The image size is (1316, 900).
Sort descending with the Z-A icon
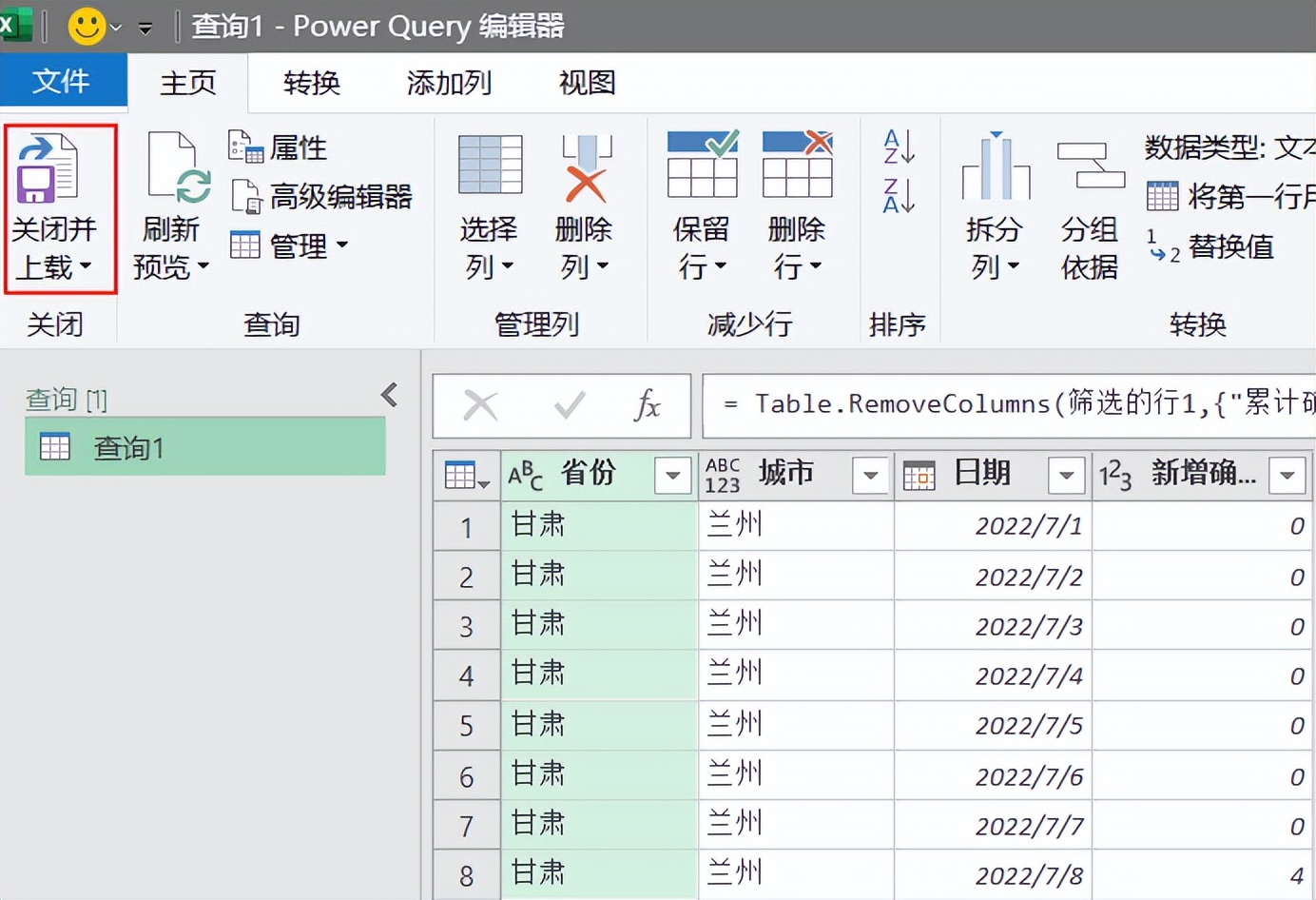899,195
